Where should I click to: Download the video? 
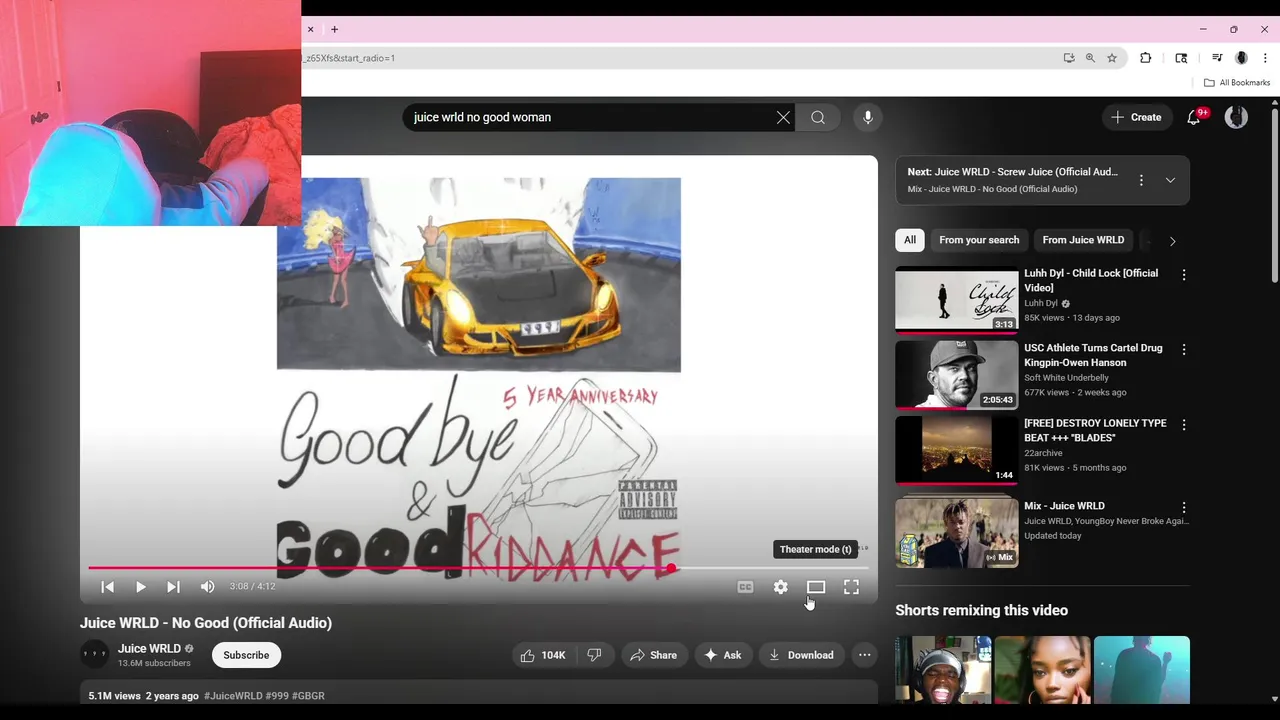point(801,655)
